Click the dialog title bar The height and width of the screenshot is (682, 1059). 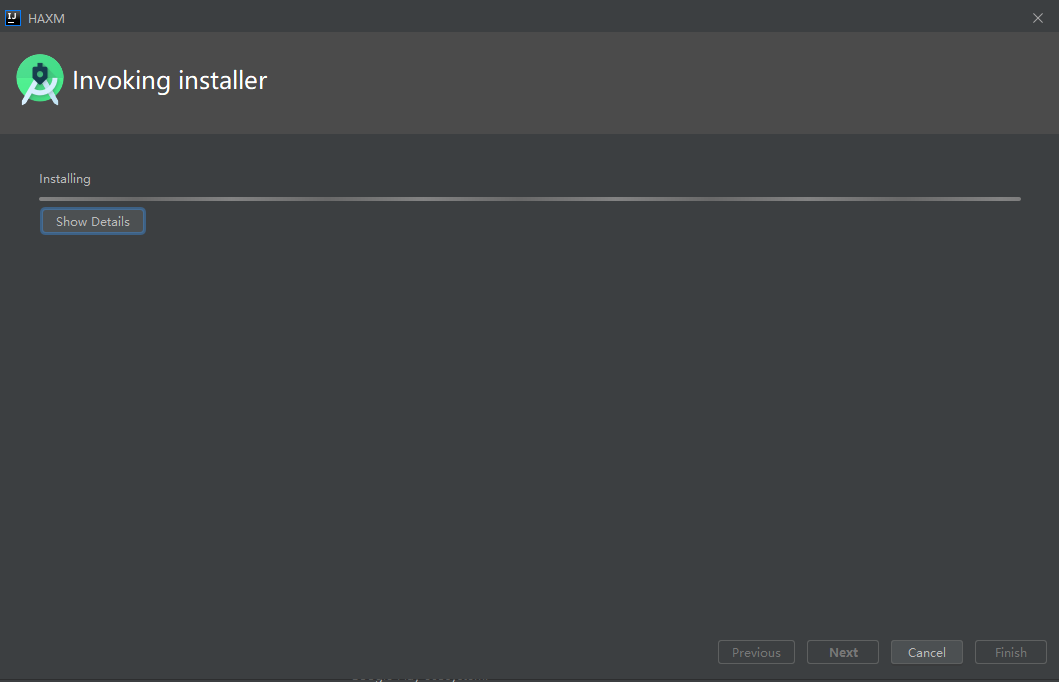coord(500,17)
